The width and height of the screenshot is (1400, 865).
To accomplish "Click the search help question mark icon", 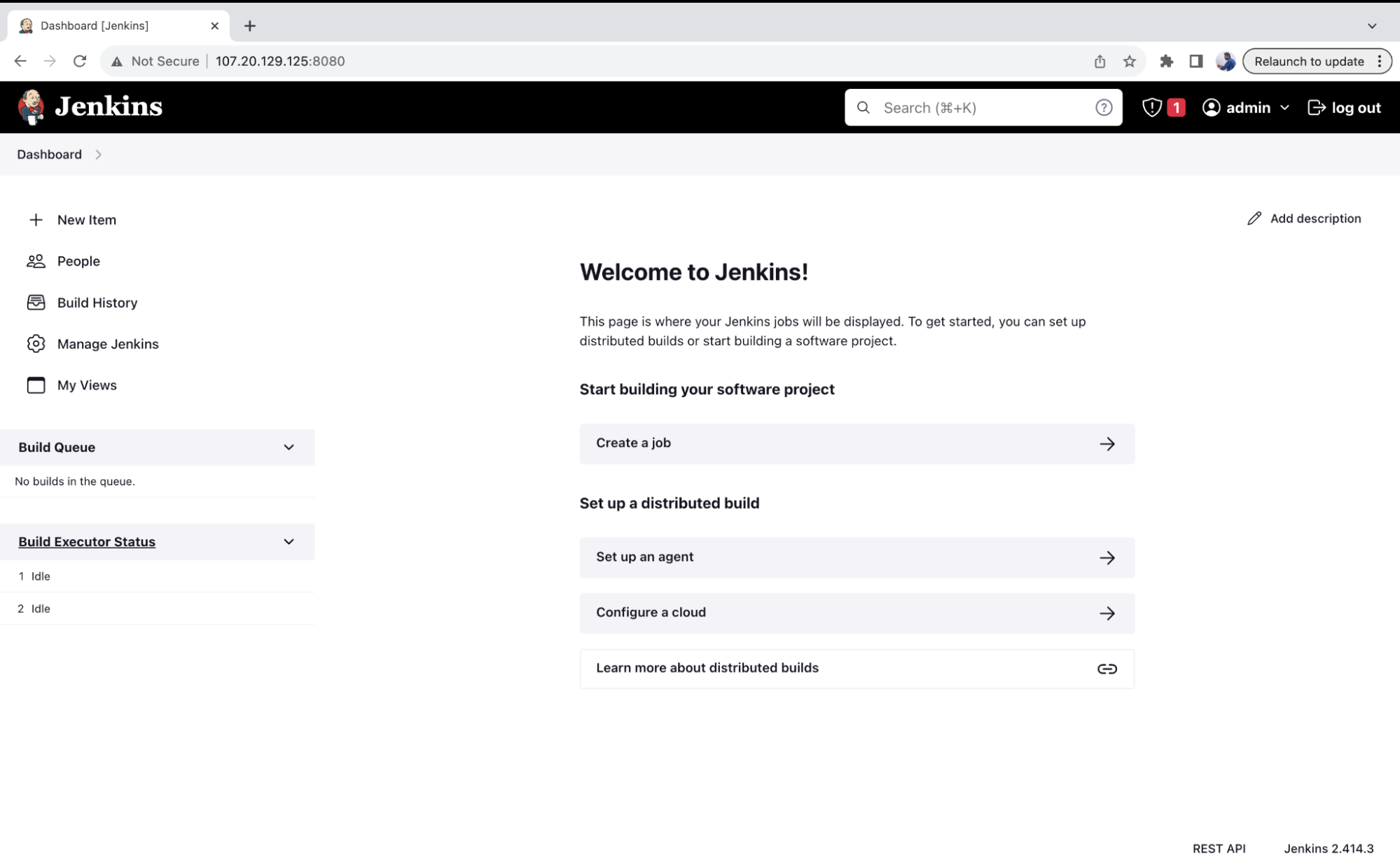I will [1103, 107].
